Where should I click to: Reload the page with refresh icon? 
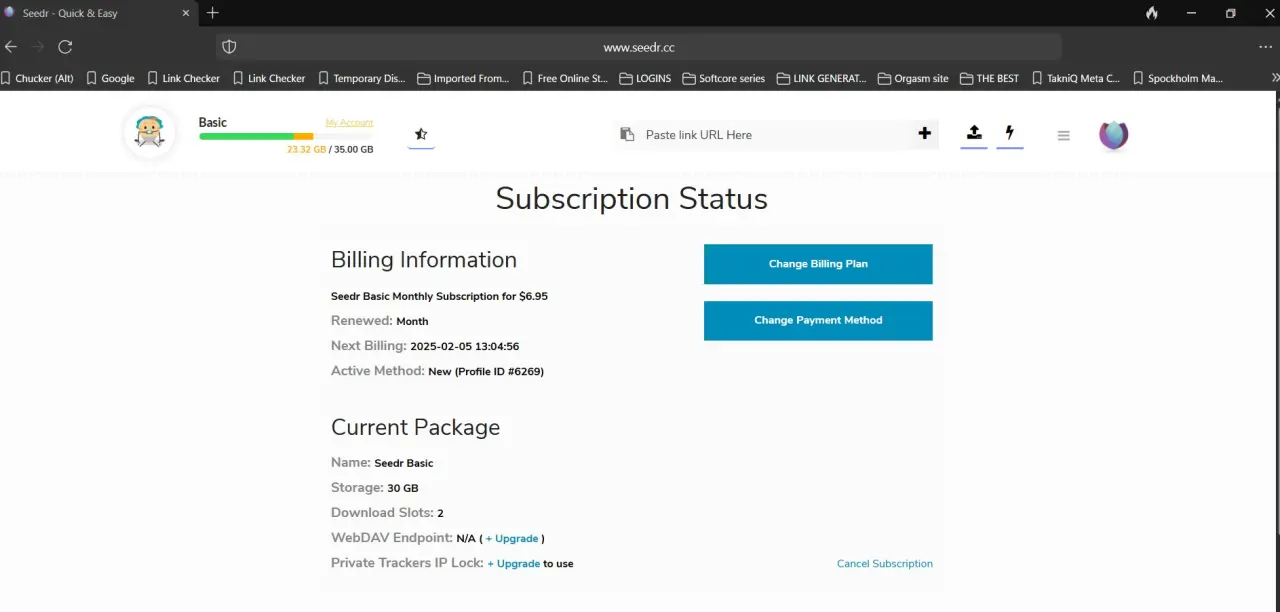65,47
